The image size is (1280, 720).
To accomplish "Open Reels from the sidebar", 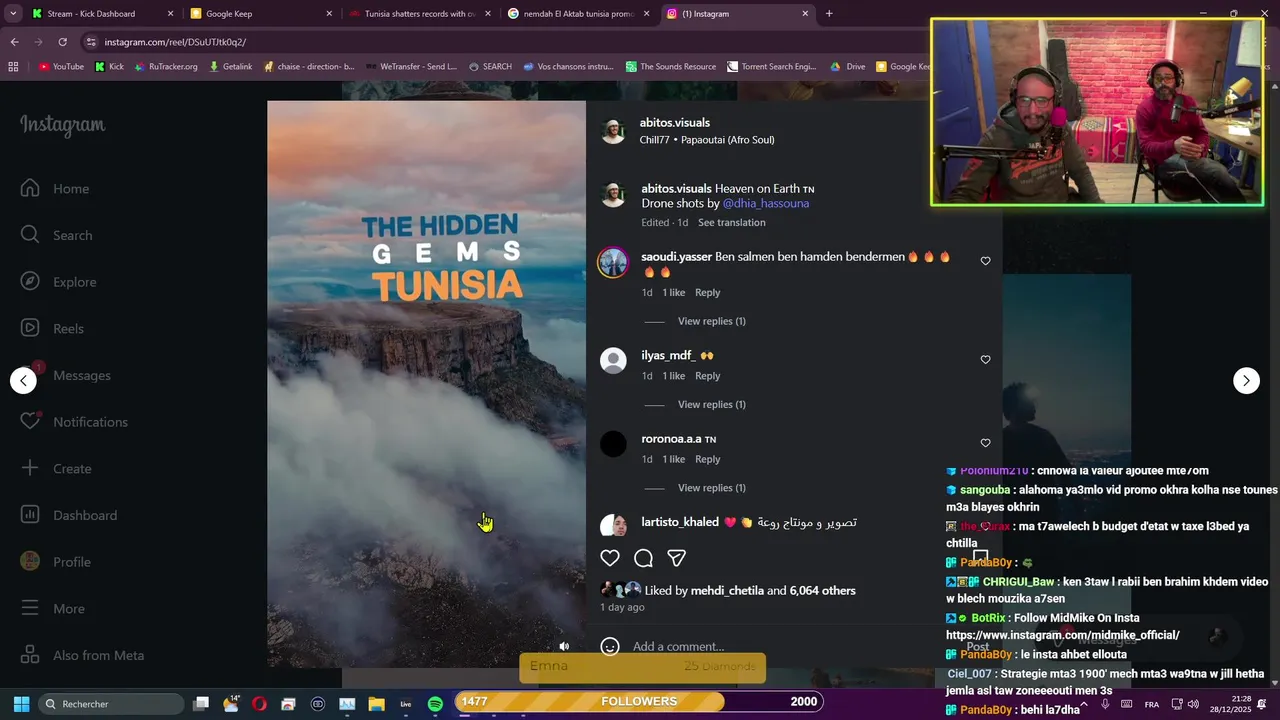I will (53, 329).
